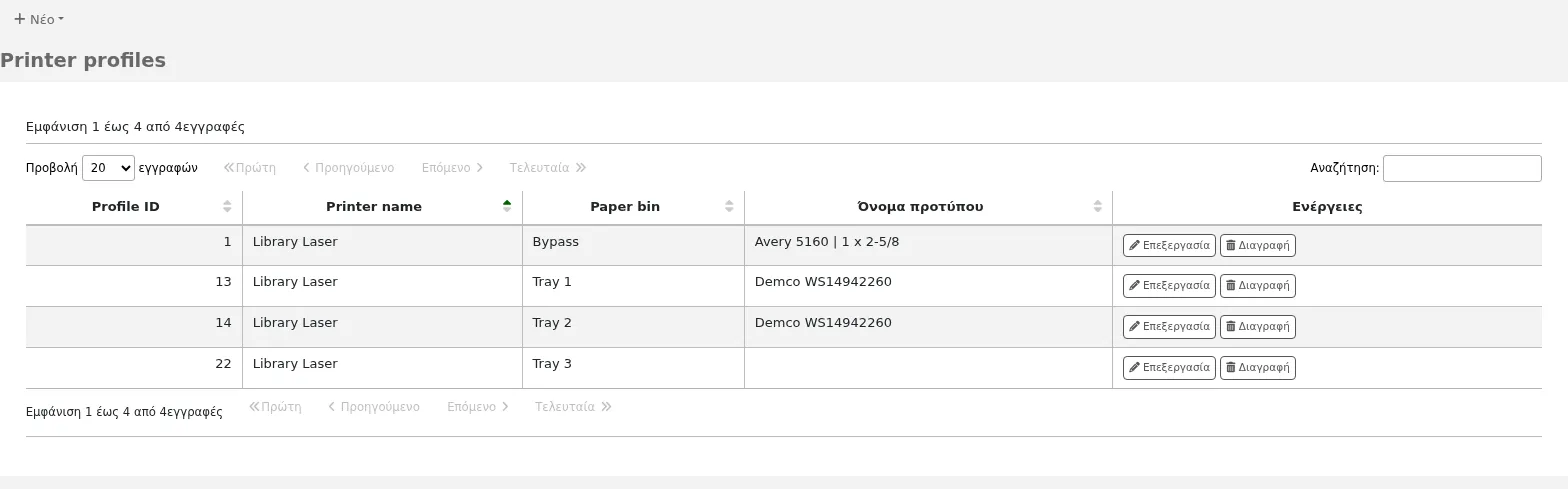Go to Πρώτη page in bottom pagination

[275, 407]
